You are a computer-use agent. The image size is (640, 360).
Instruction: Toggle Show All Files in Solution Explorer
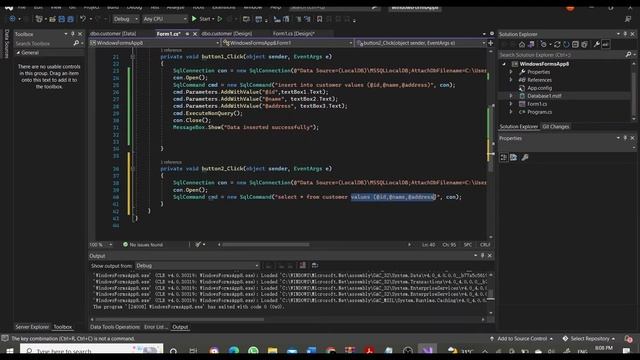(584, 44)
